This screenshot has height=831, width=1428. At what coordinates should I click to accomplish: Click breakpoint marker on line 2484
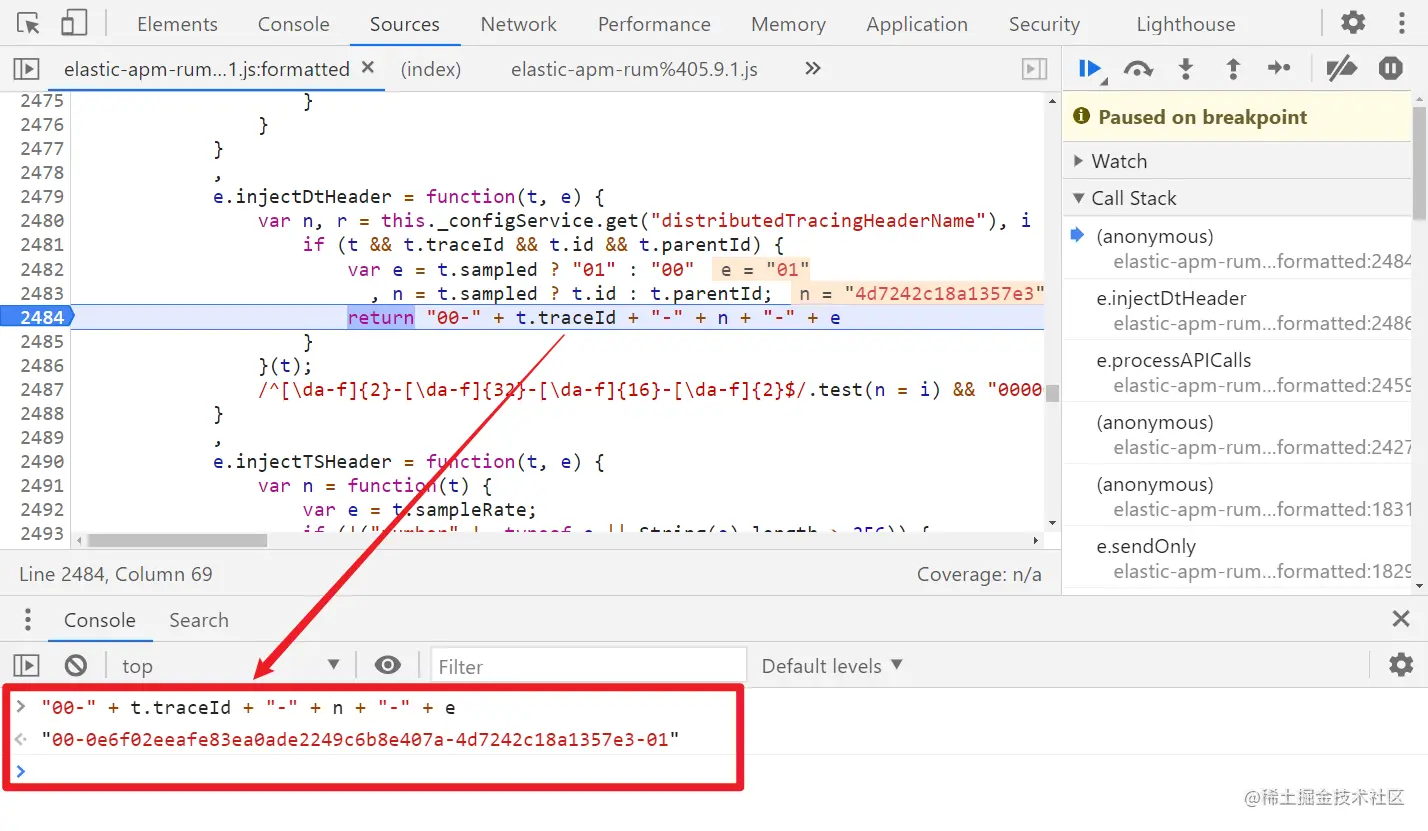click(x=38, y=317)
